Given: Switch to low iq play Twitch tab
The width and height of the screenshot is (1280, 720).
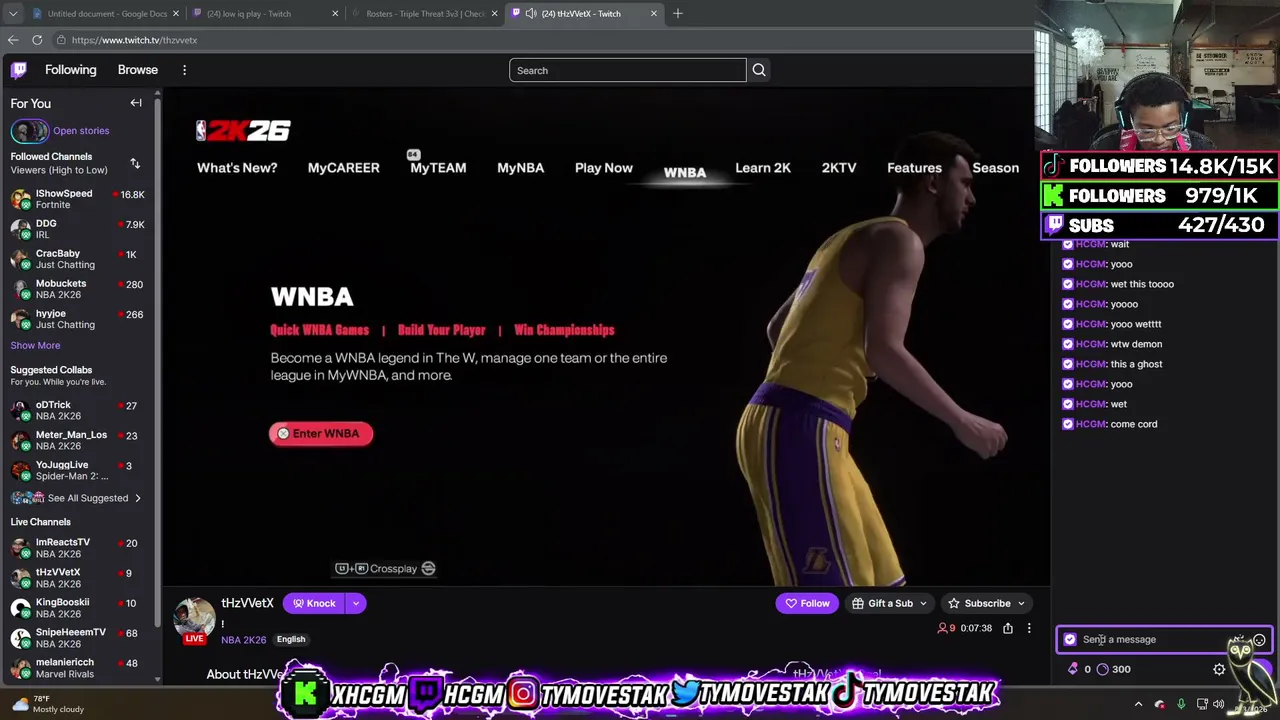Looking at the screenshot, I should [x=264, y=13].
